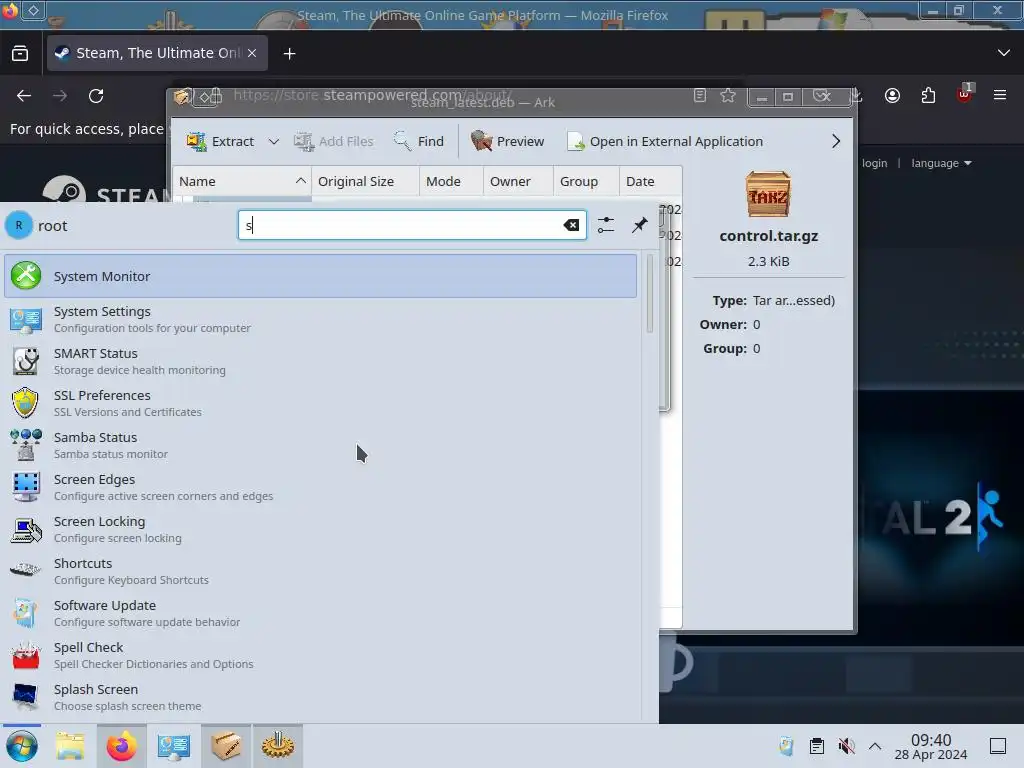Click control.tar.gz archive icon in Ark

[x=768, y=194]
